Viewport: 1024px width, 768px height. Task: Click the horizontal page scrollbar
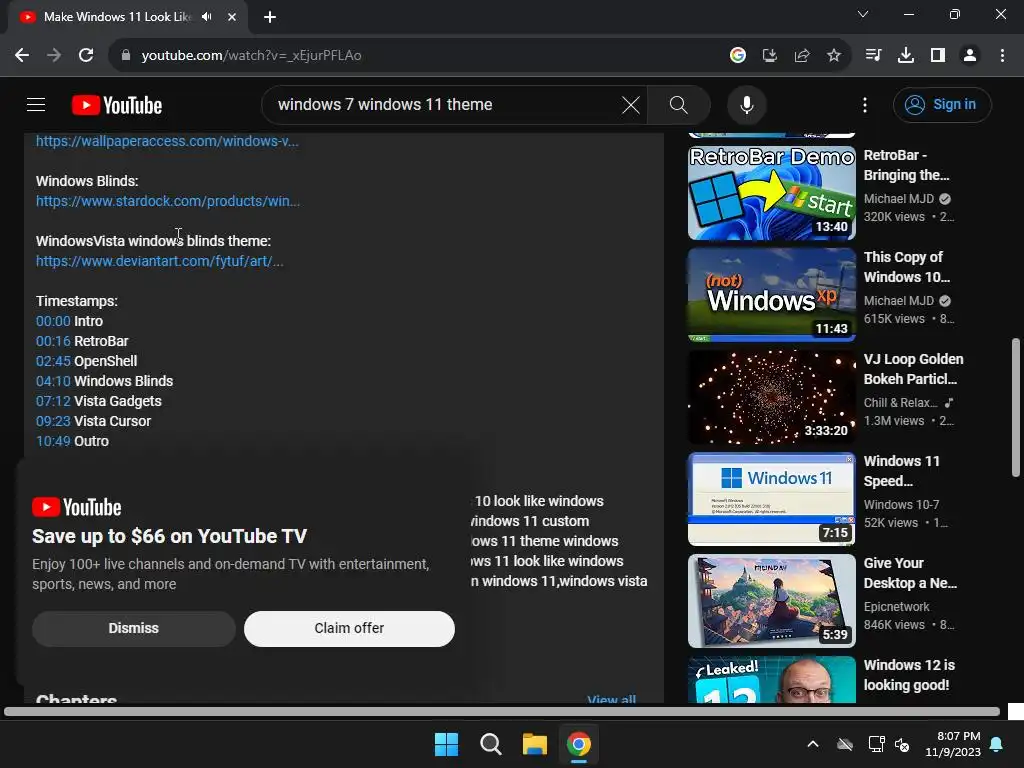click(502, 712)
